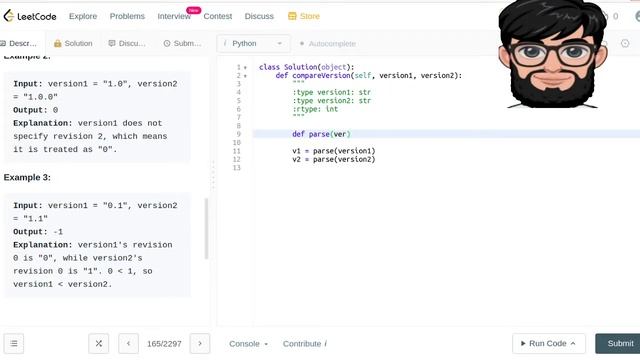This screenshot has width=640, height=360.
Task: Click the Store shopping bag icon
Action: 292,16
